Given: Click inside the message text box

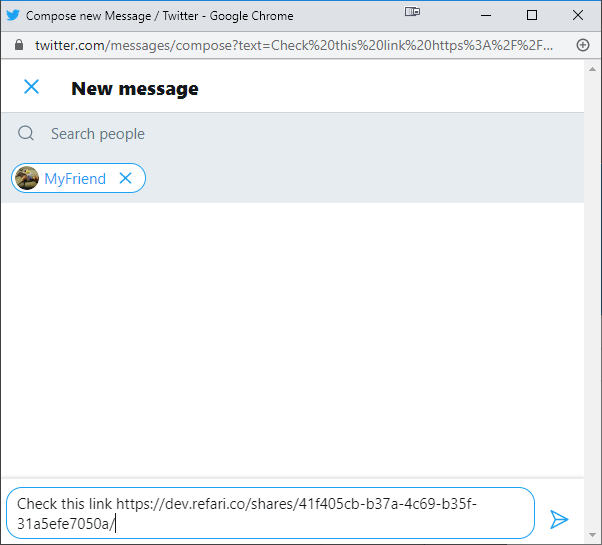Looking at the screenshot, I should tap(270, 513).
